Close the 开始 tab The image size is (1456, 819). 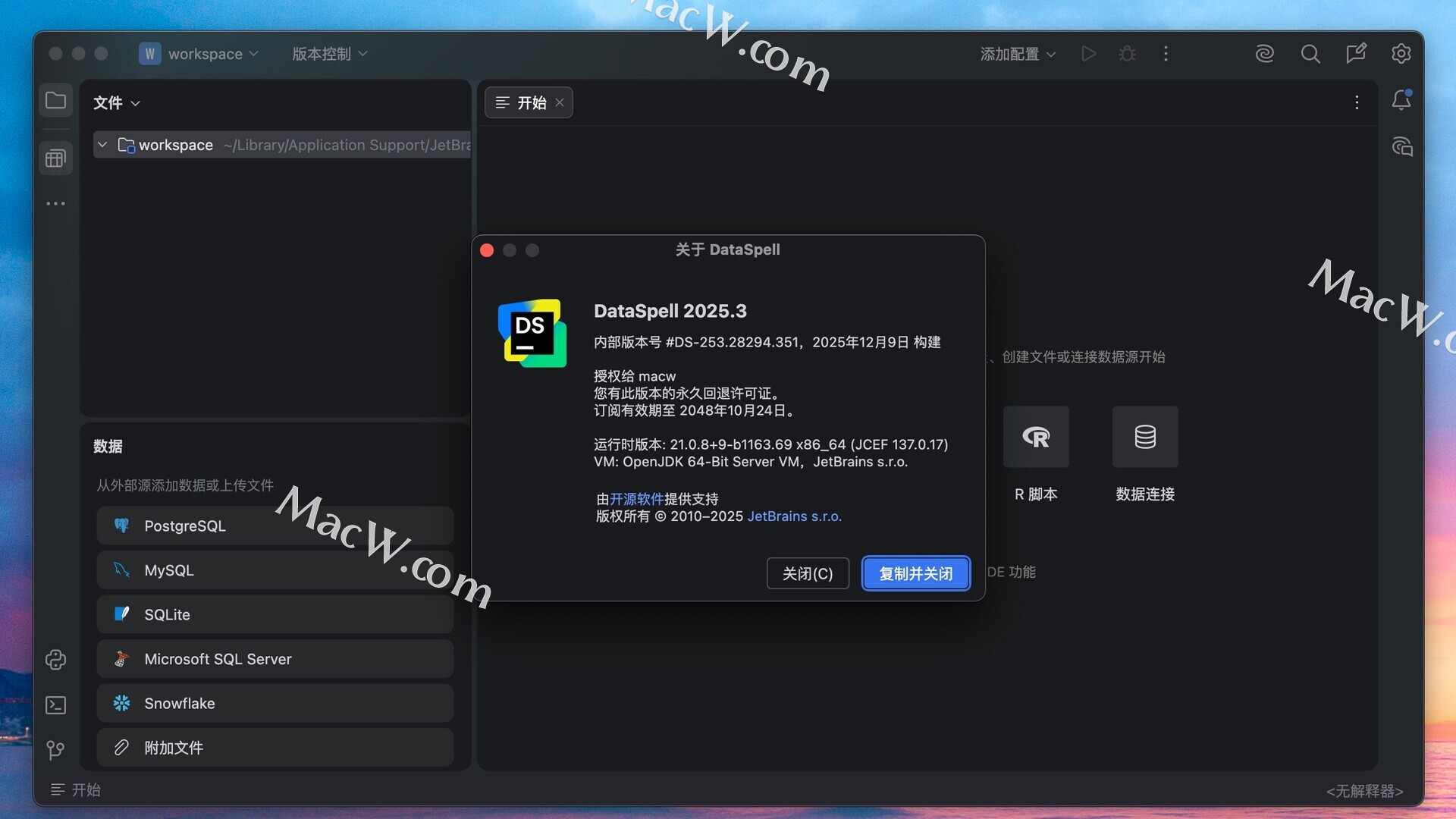click(x=560, y=102)
